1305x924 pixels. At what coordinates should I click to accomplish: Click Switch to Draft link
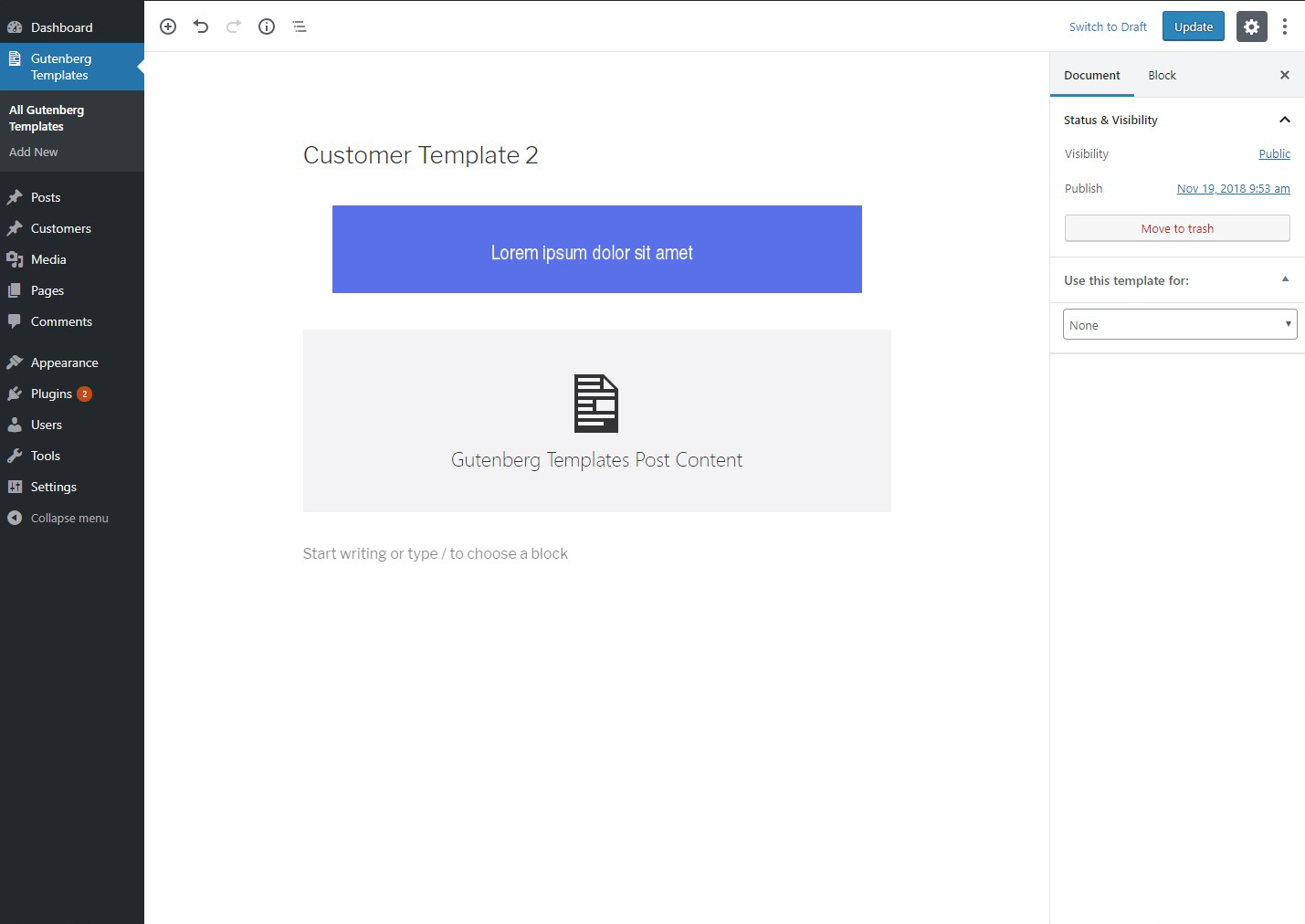coord(1108,26)
